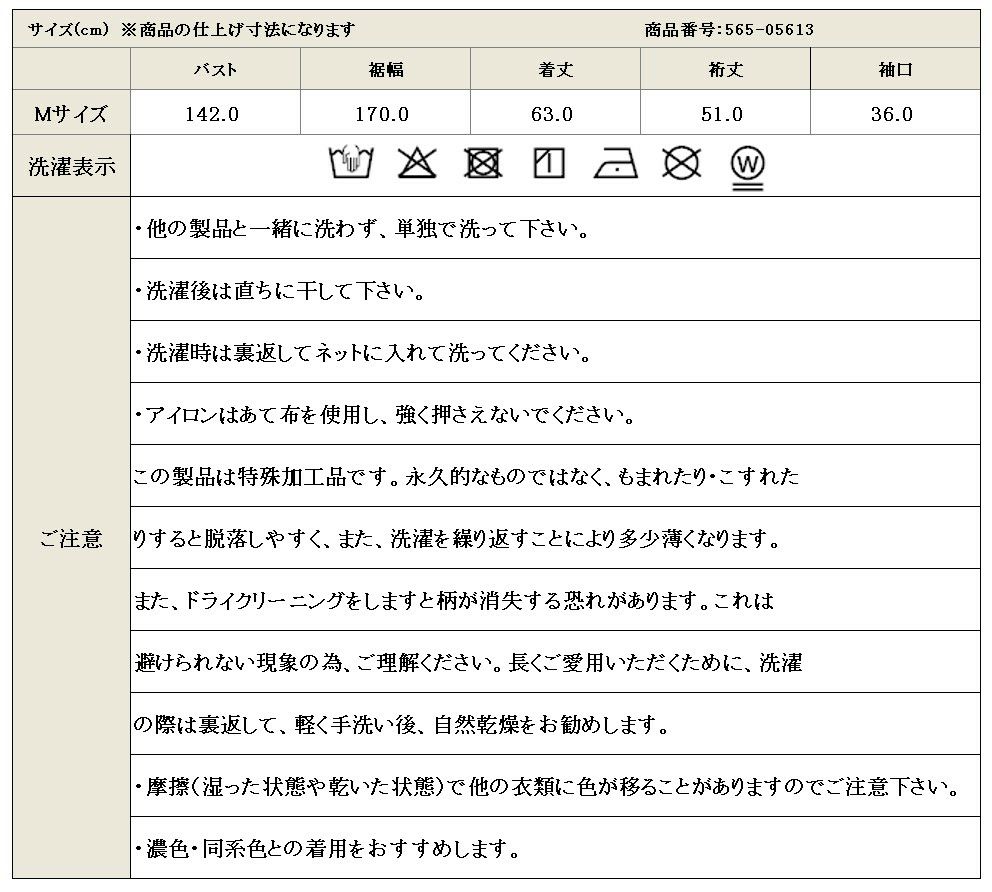This screenshot has width=992, height=892.
Task: Click the bust value 142.0
Action: 213,114
